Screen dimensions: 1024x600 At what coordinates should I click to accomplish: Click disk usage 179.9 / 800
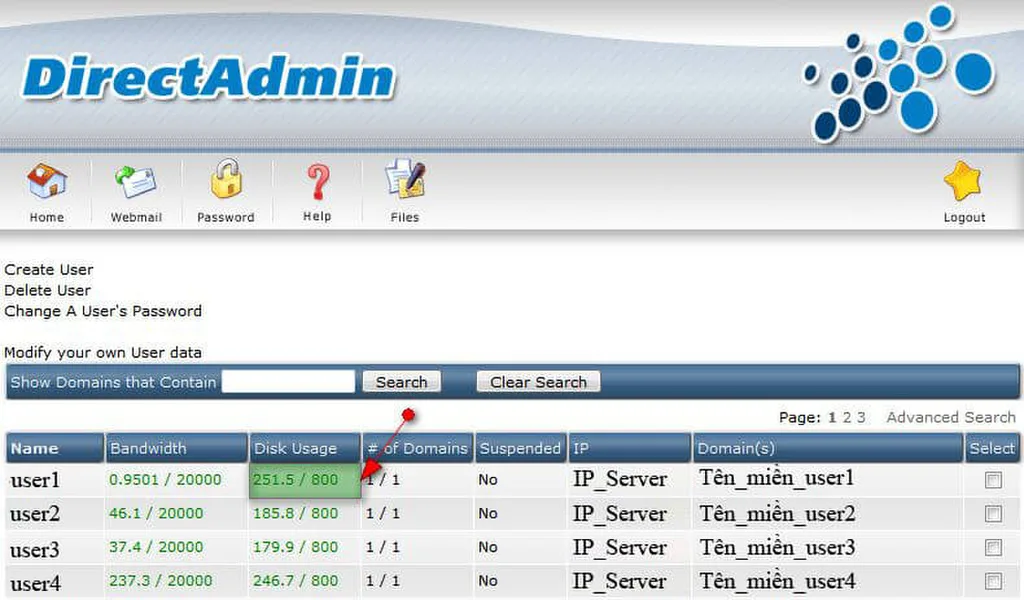pyautogui.click(x=296, y=547)
